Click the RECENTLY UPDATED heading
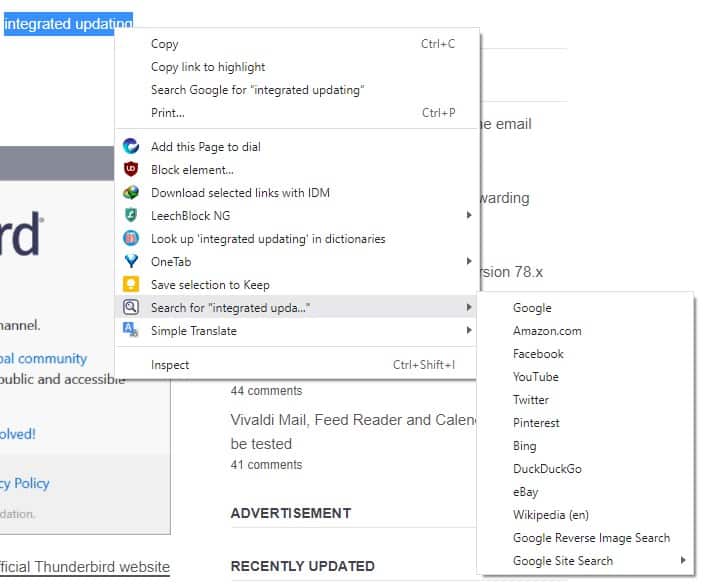This screenshot has height=585, width=704. click(303, 566)
